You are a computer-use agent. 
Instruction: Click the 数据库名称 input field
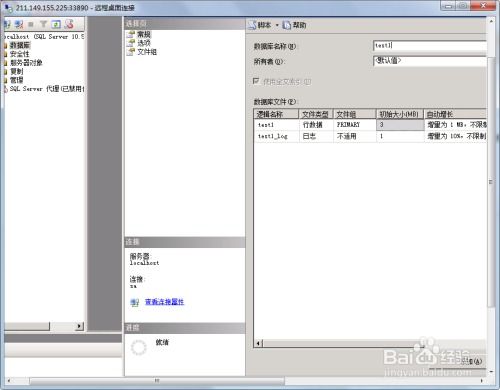[430, 45]
